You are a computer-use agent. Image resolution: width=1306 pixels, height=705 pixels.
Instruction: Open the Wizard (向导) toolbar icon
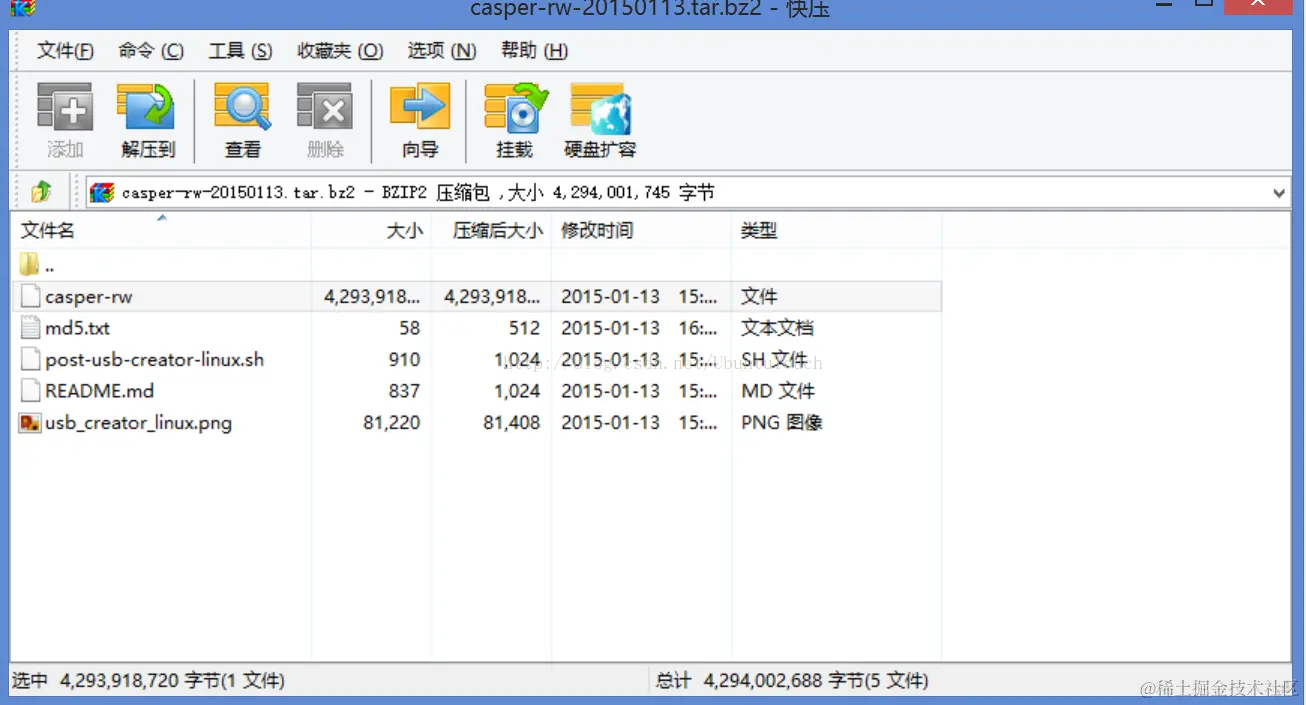coord(420,108)
